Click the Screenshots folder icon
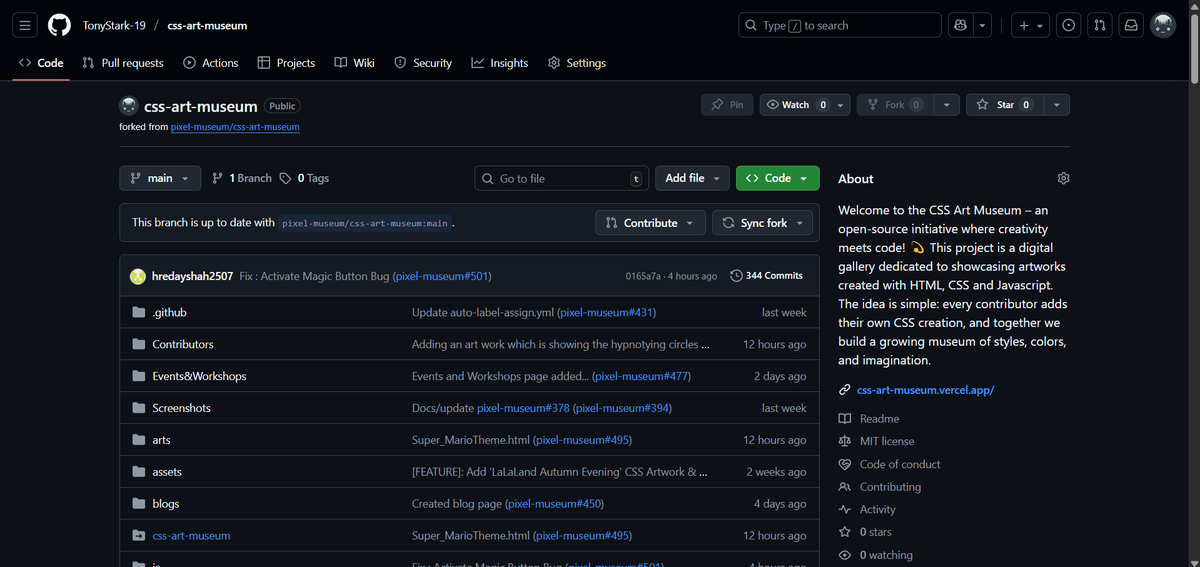1200x567 pixels. pos(139,408)
